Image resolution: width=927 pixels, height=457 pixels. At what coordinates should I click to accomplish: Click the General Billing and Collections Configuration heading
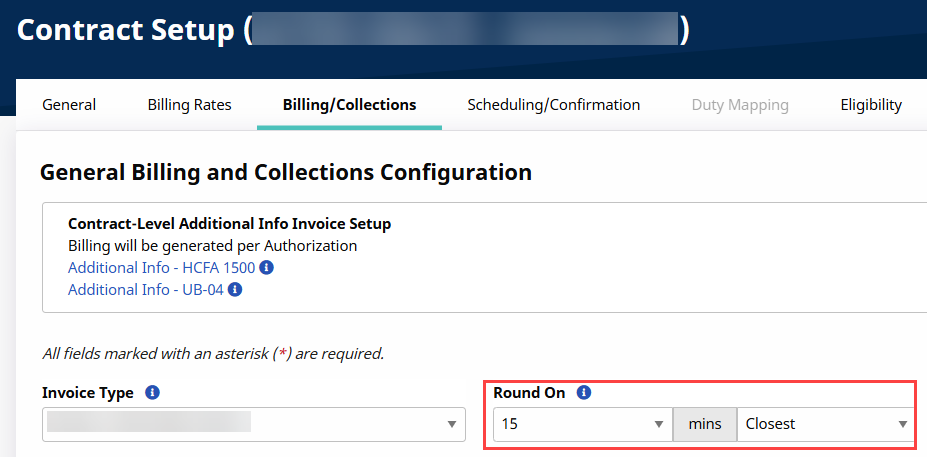coord(286,173)
